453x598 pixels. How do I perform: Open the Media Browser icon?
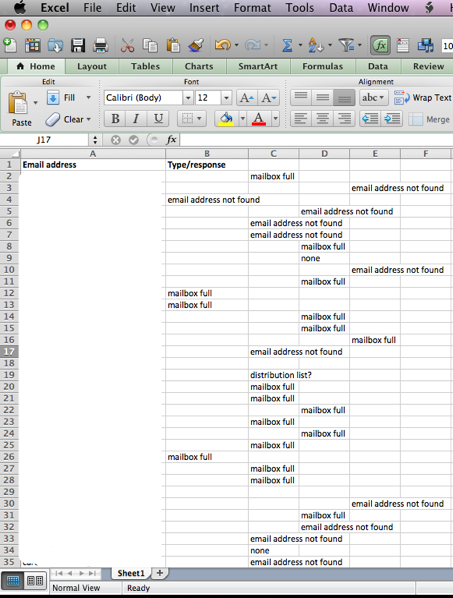[425, 46]
